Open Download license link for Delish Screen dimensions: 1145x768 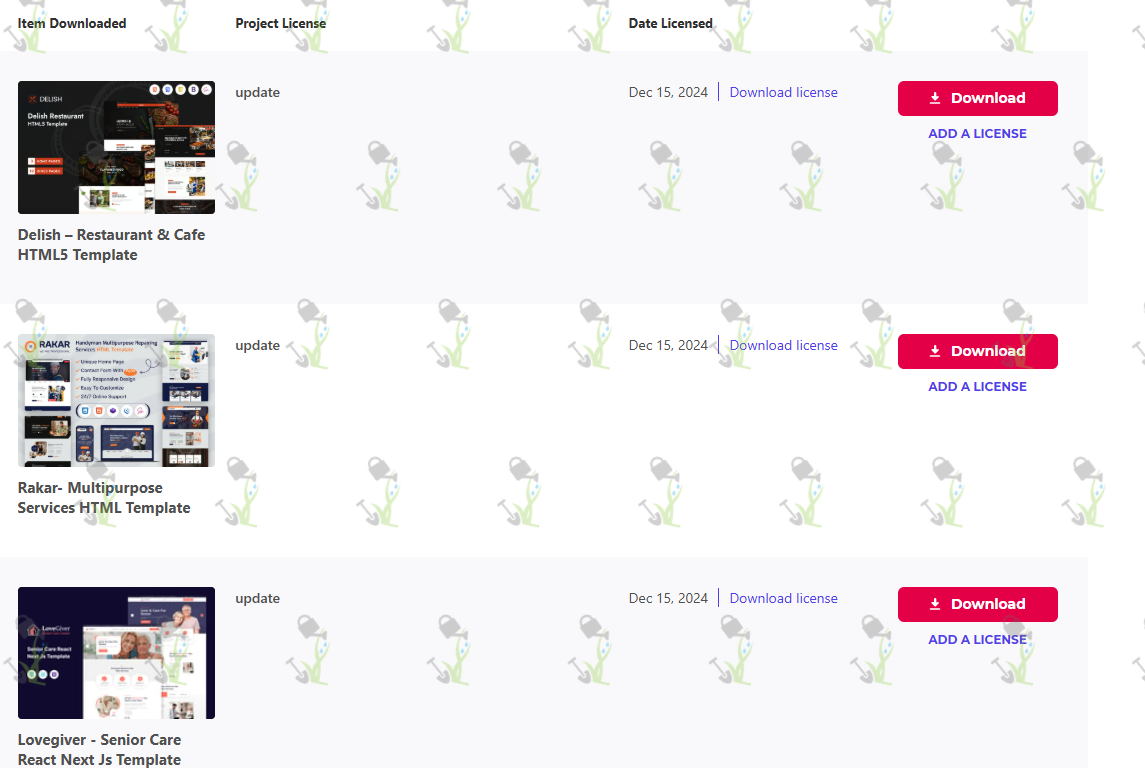click(x=784, y=92)
